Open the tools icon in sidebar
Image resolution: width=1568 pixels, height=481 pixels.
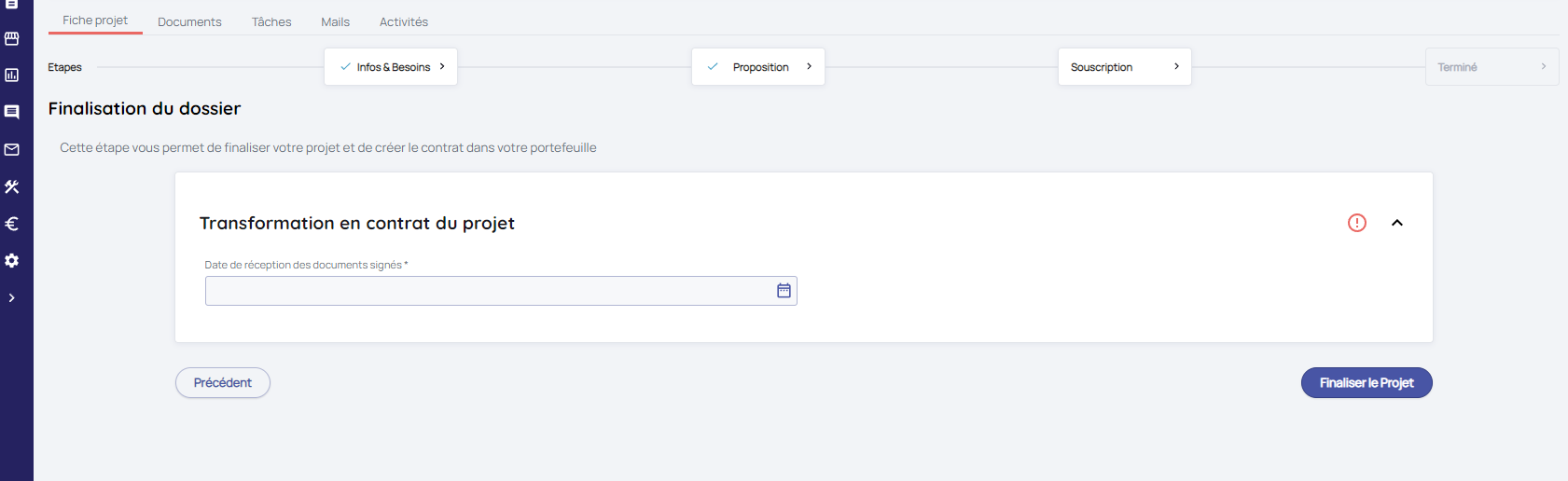tap(12, 186)
